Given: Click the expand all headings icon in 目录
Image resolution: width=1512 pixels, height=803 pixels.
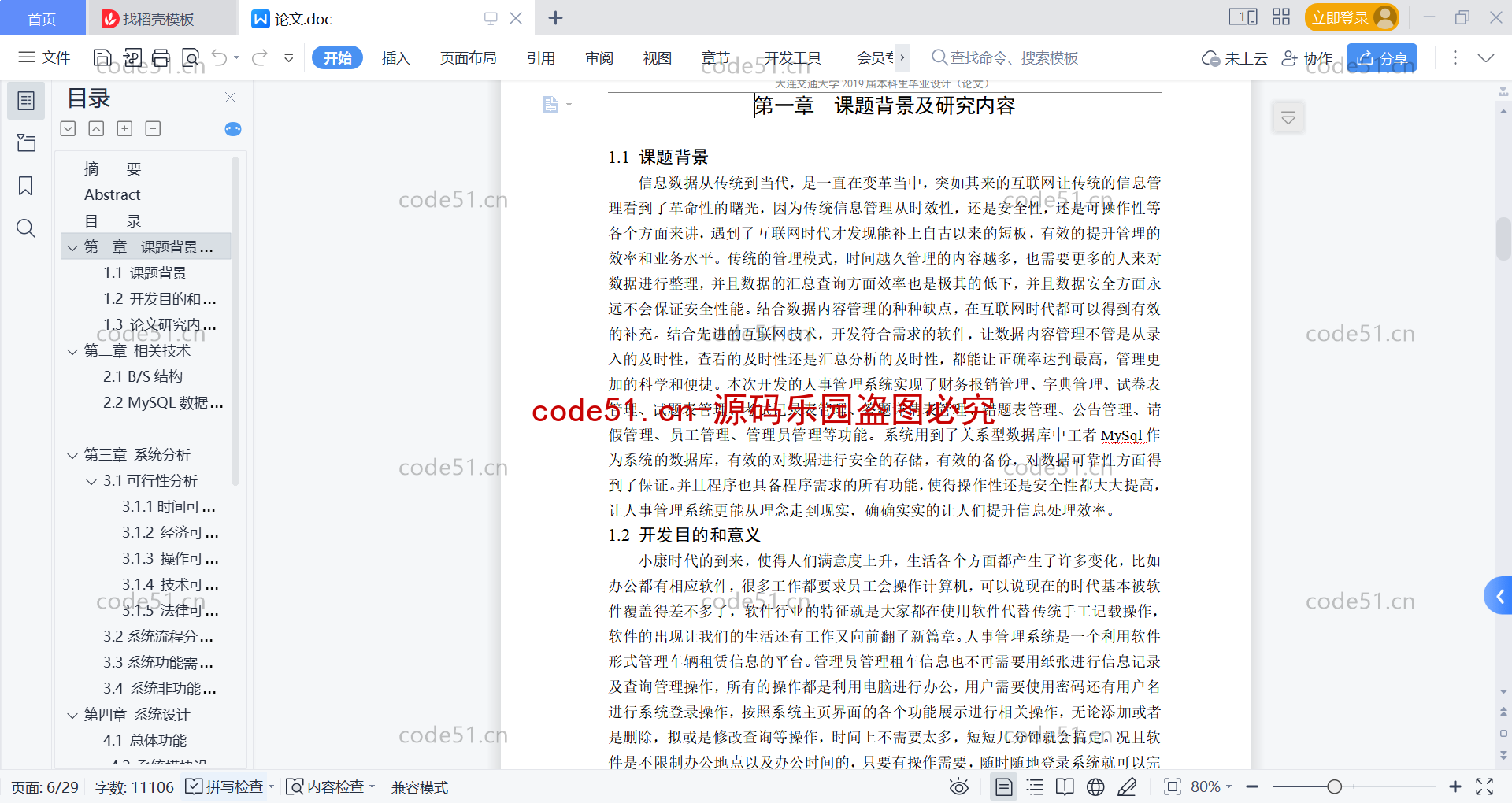Looking at the screenshot, I should [69, 128].
